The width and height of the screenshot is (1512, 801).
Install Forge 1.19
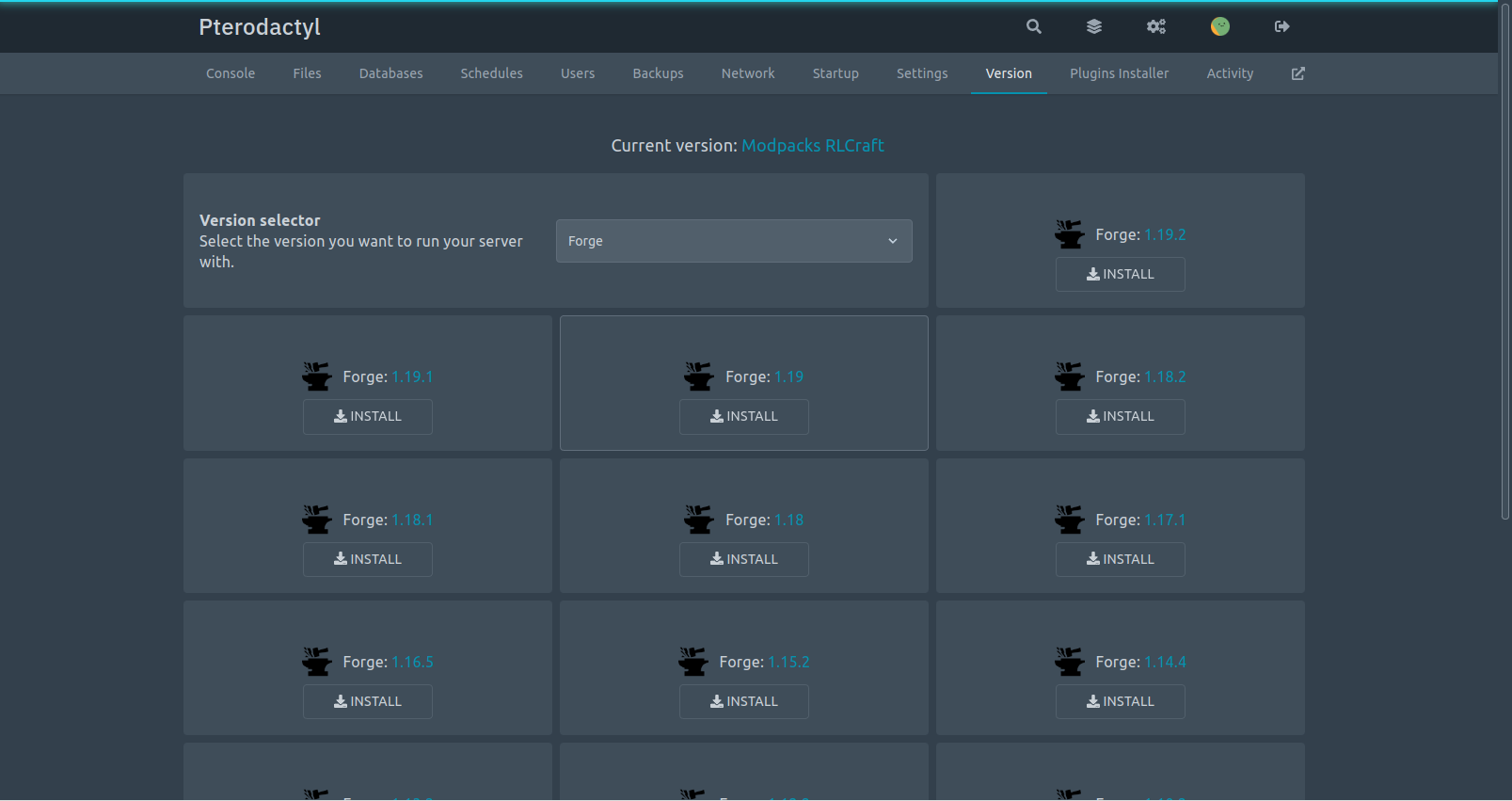pos(743,416)
